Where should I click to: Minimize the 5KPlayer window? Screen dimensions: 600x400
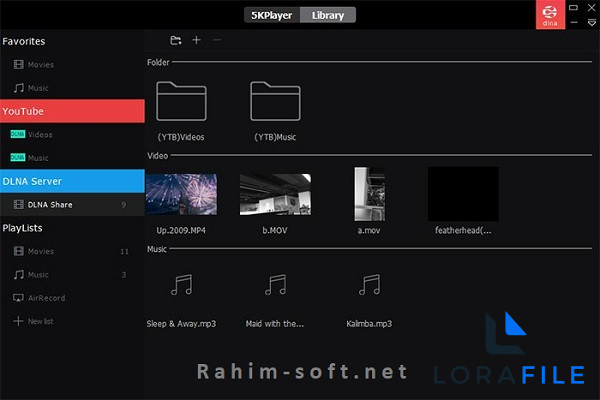coord(574,23)
